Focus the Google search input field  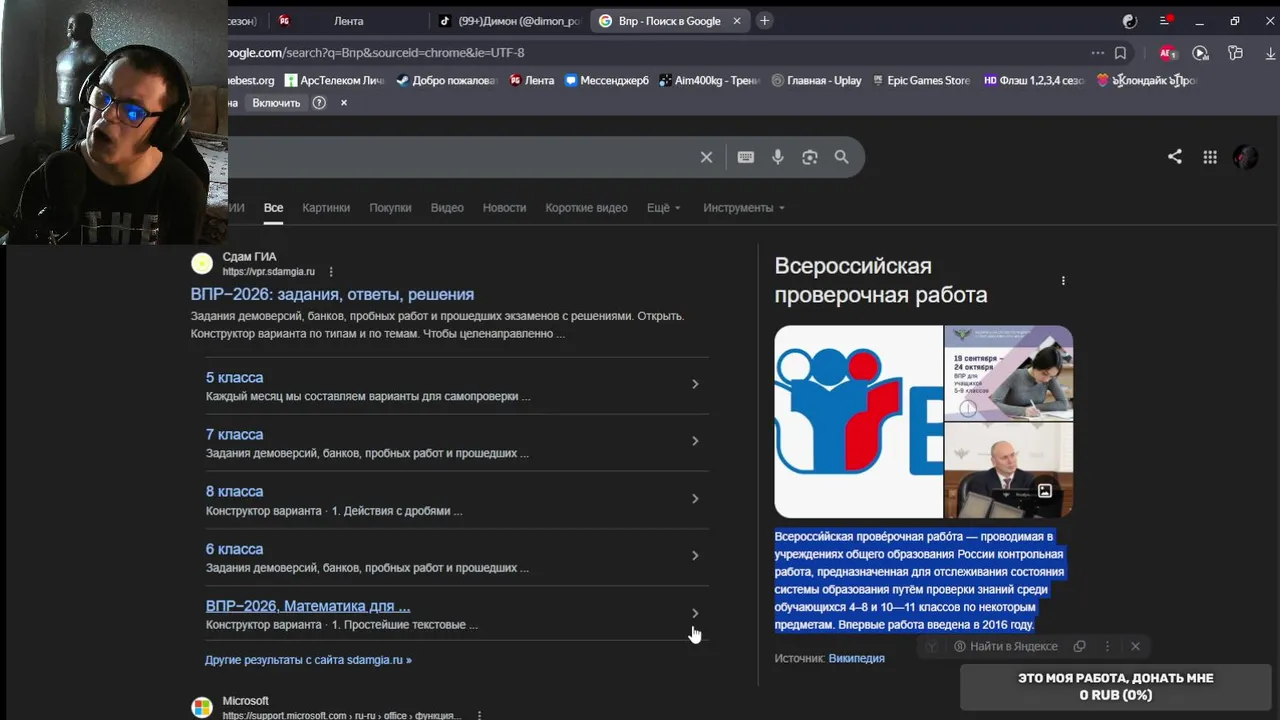click(x=460, y=157)
